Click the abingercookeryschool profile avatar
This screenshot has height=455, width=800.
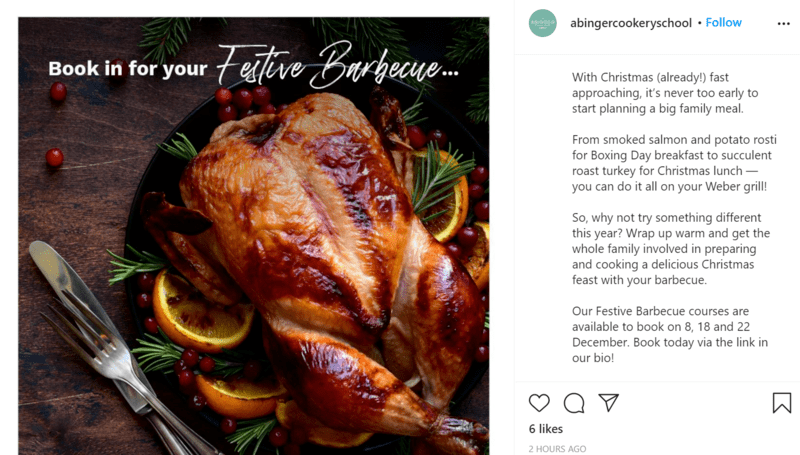[542, 23]
